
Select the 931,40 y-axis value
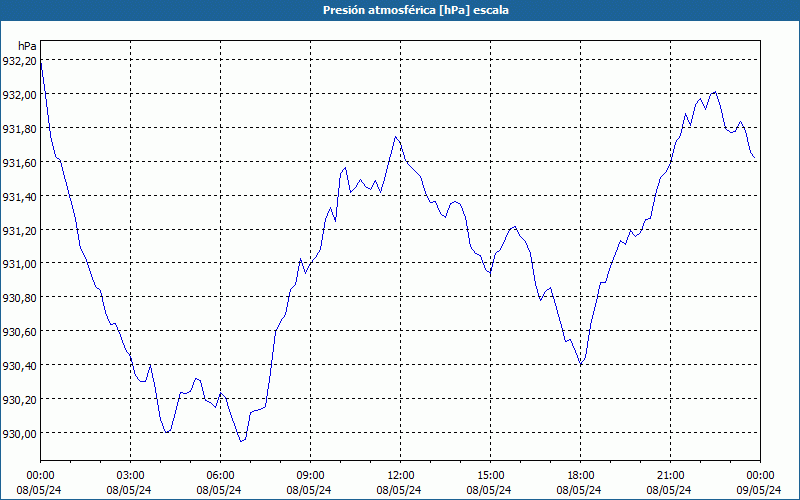tap(19, 197)
